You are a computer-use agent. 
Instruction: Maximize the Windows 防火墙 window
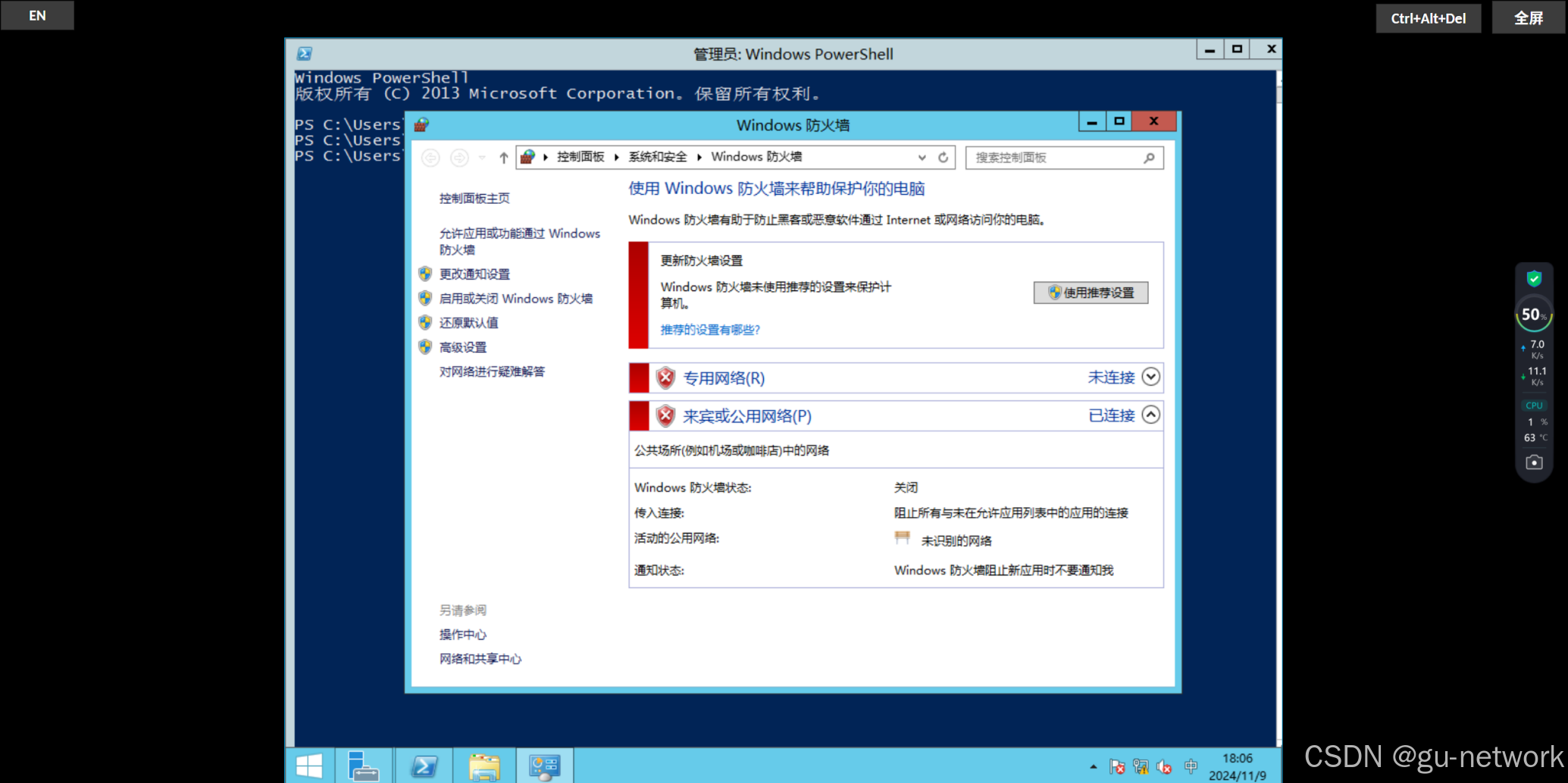[x=1119, y=121]
